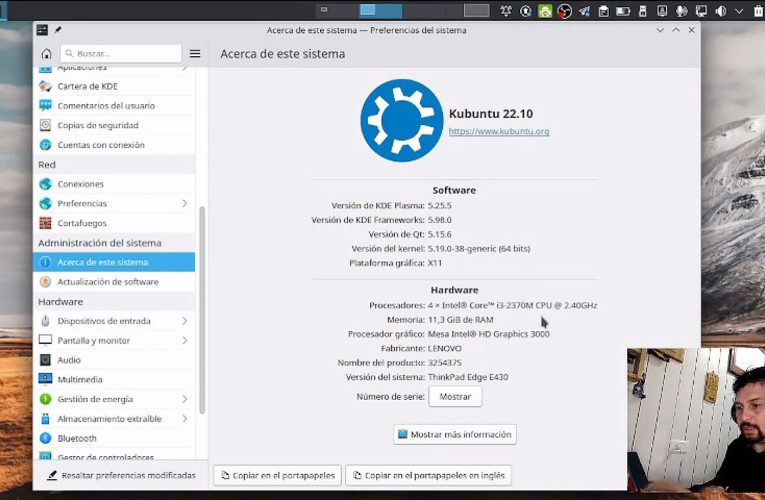The width and height of the screenshot is (765, 500).
Task: Click the OBS Studio tray icon
Action: point(564,11)
